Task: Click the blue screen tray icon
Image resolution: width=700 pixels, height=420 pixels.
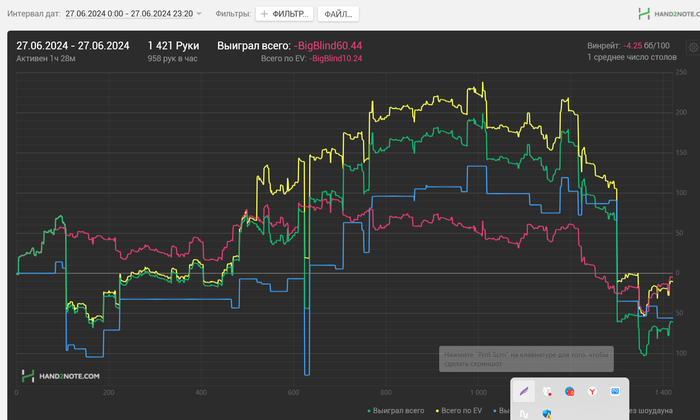Action: pyautogui.click(x=615, y=391)
